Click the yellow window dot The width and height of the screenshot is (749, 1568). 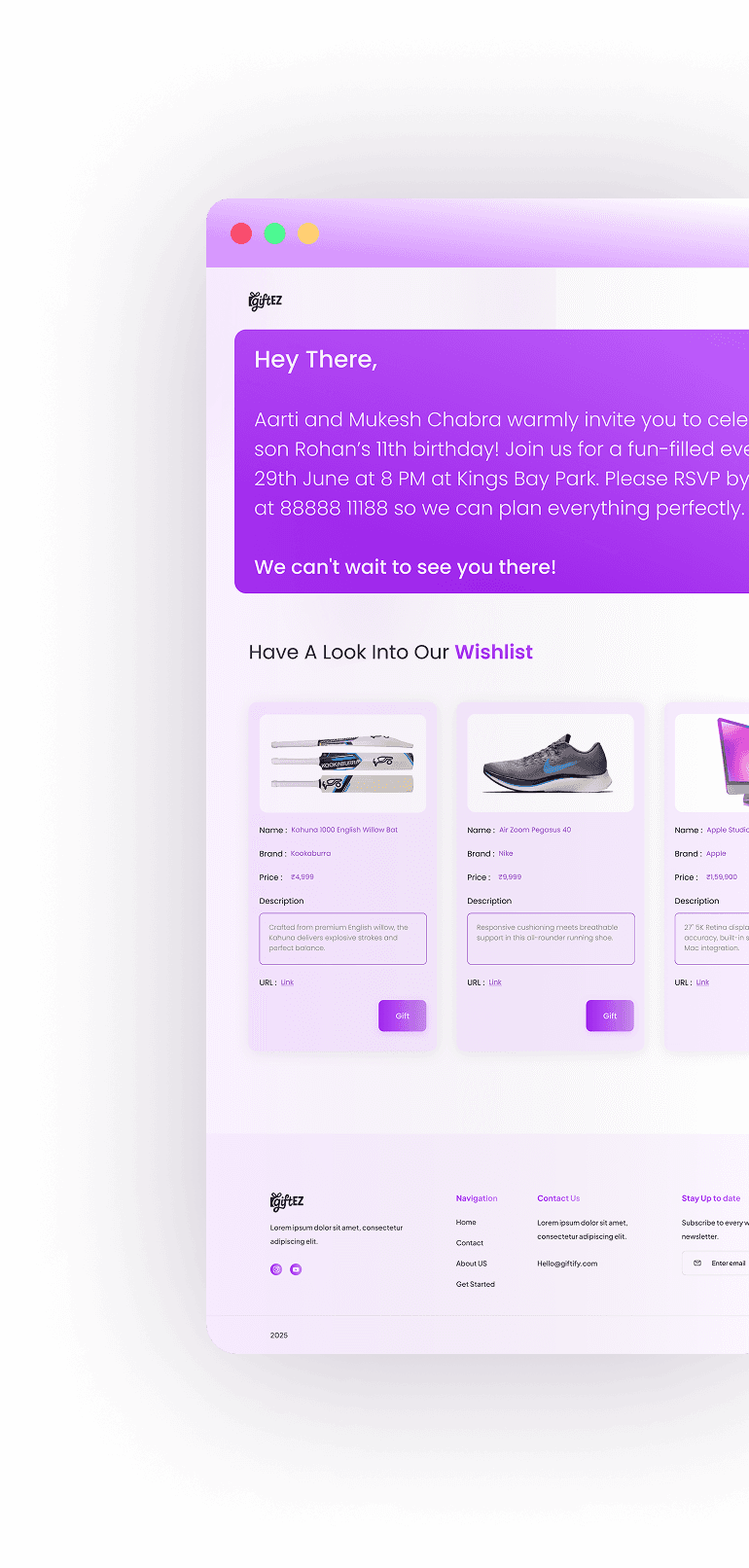307,233
